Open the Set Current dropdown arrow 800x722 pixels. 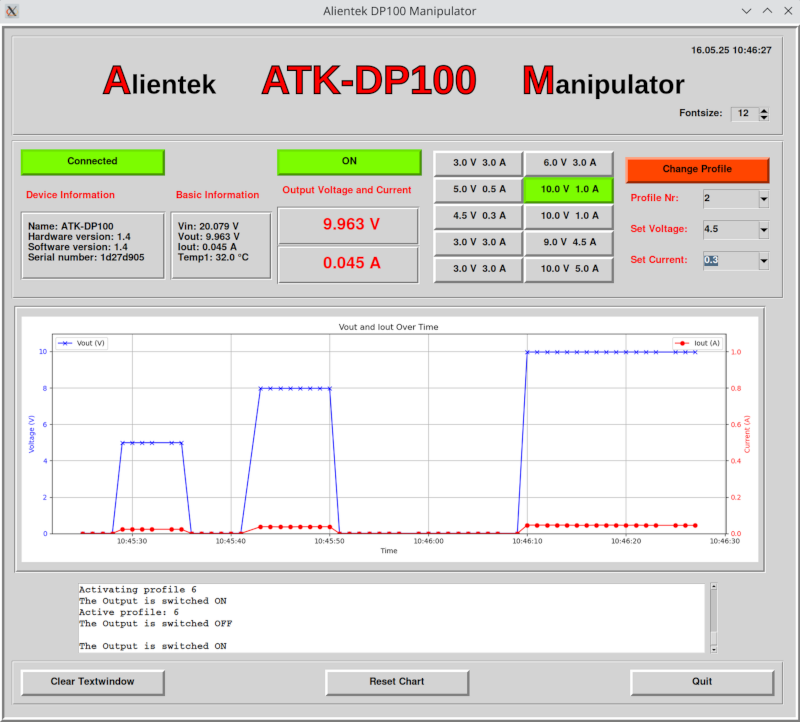[x=763, y=261]
